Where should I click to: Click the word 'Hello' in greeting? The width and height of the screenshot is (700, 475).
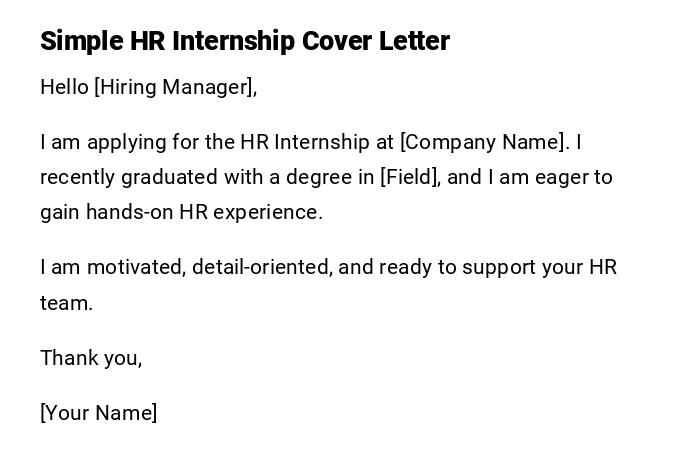64,87
